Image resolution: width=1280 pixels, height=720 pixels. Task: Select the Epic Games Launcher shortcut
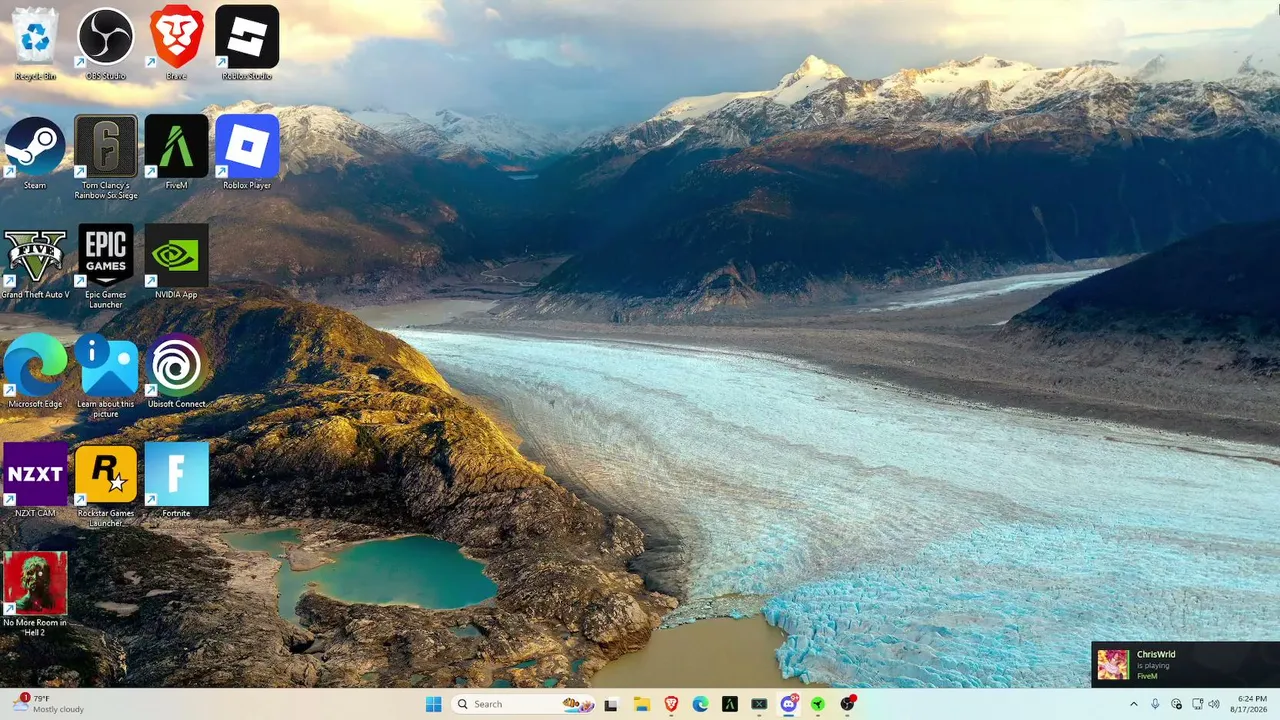[106, 266]
